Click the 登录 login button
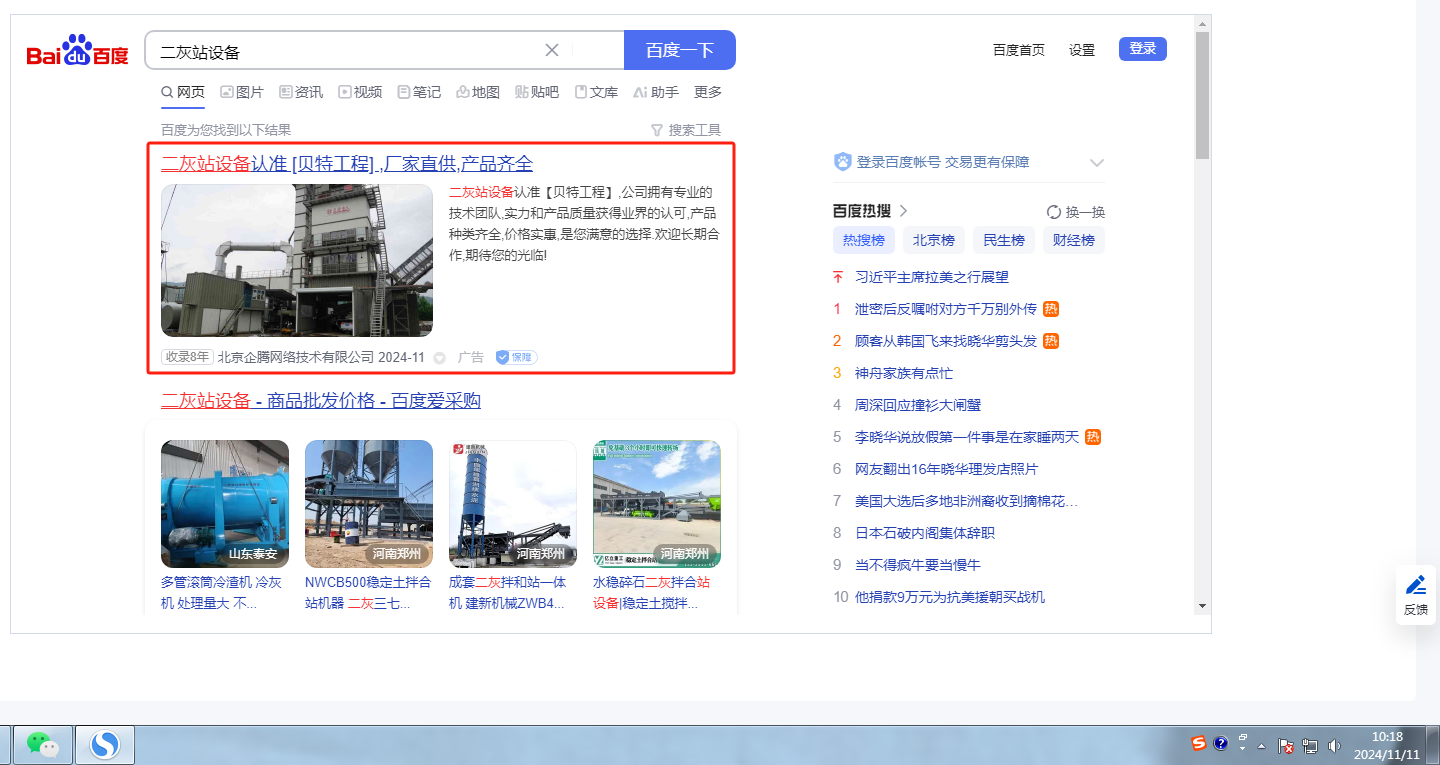 click(1142, 49)
